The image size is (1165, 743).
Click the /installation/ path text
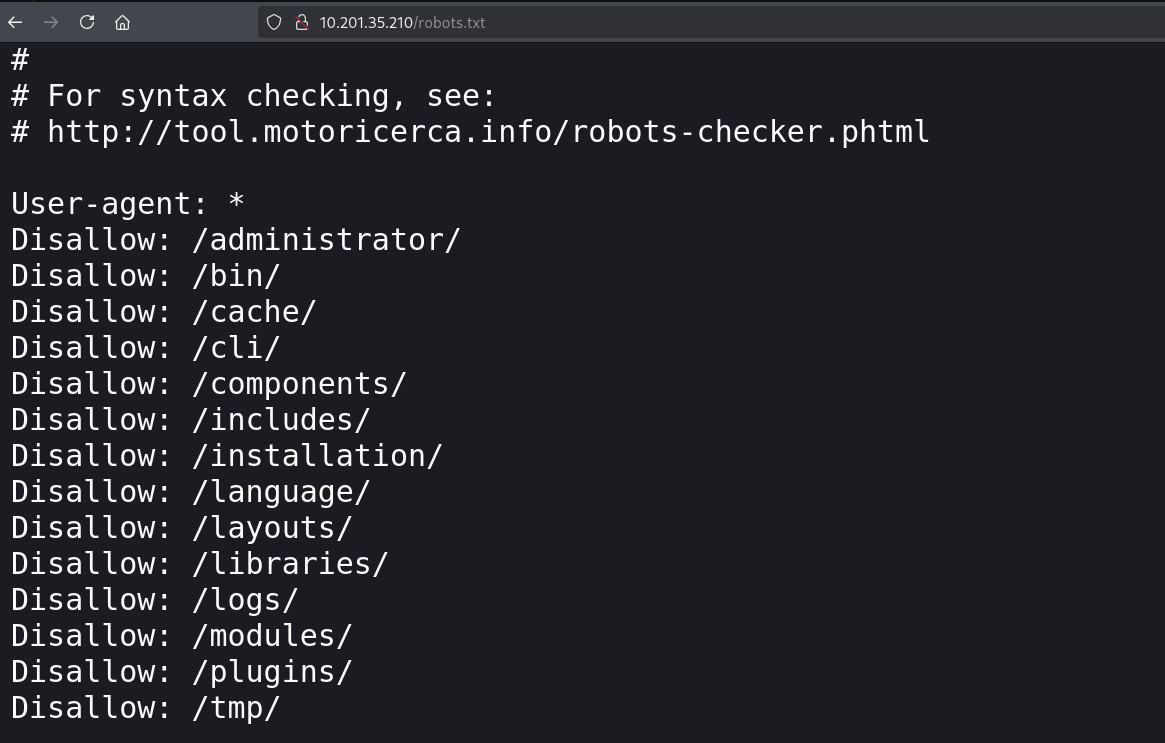coord(317,456)
